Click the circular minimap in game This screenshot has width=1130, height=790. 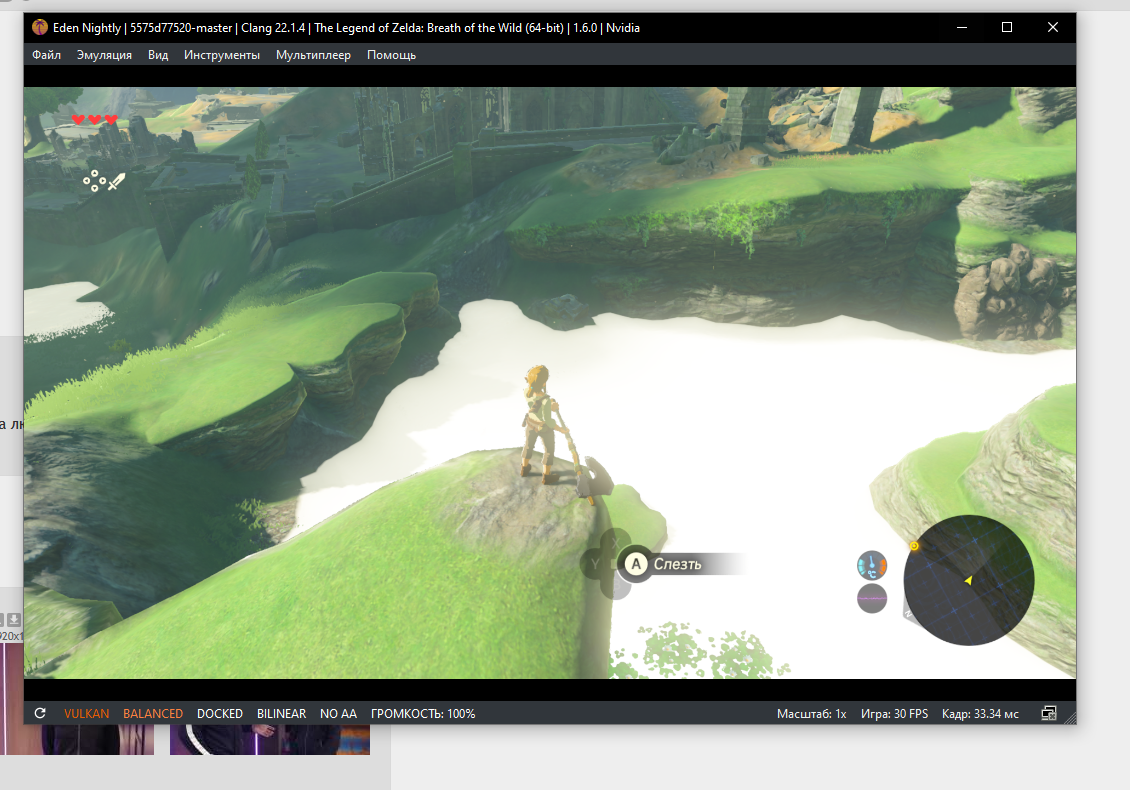(969, 580)
